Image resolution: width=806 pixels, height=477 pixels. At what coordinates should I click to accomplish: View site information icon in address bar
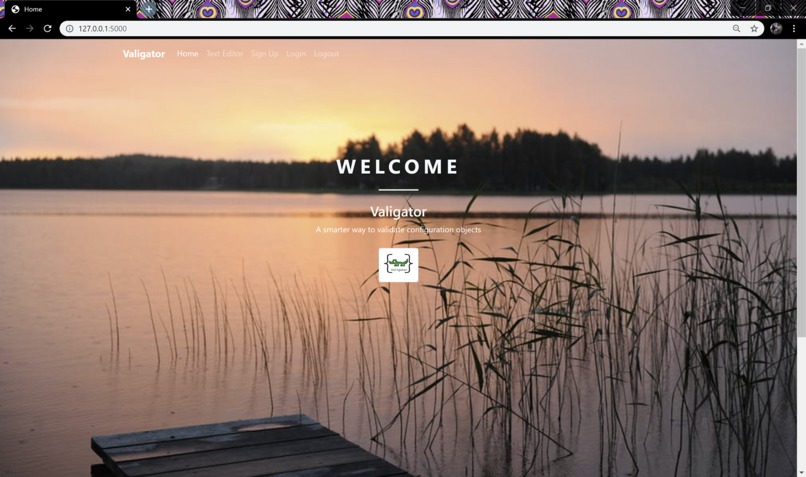point(70,29)
